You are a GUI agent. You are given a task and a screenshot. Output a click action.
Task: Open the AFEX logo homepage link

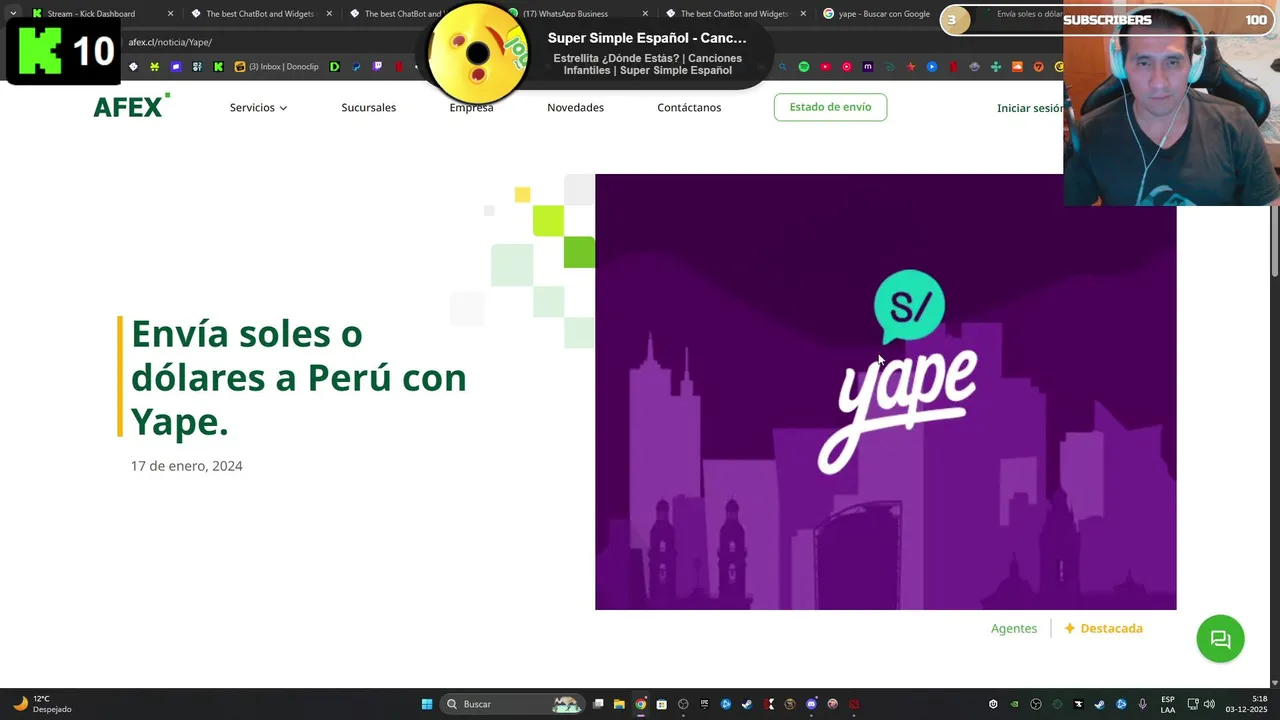coord(131,105)
